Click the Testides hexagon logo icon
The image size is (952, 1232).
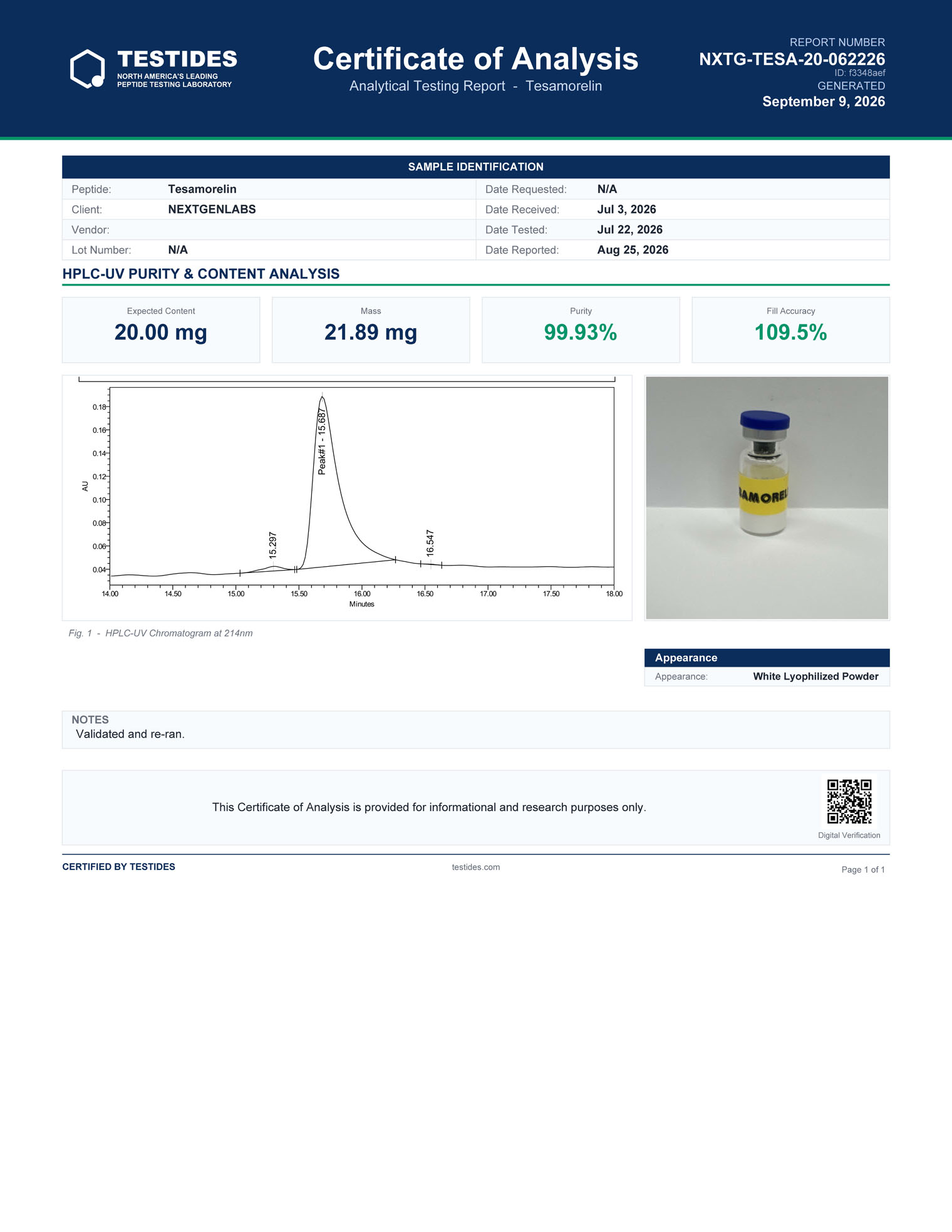[x=88, y=69]
